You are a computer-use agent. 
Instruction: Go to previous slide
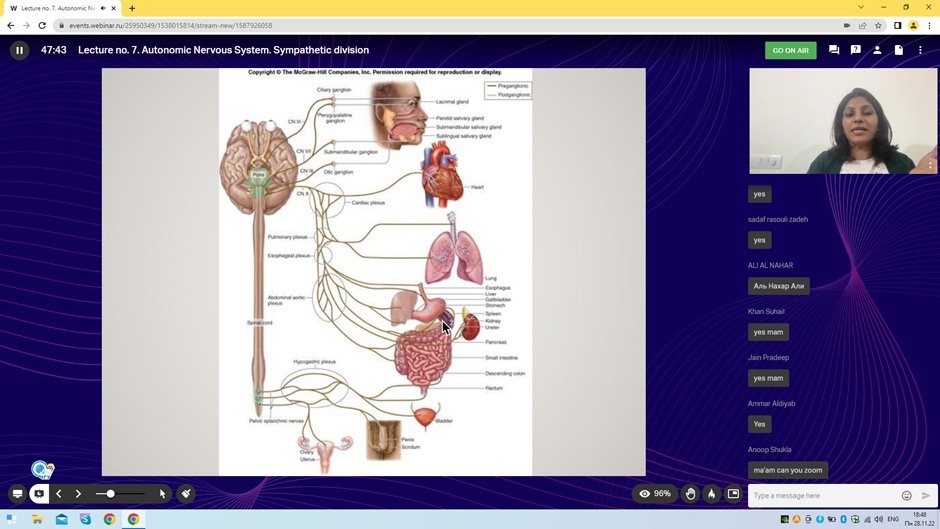tap(59, 494)
